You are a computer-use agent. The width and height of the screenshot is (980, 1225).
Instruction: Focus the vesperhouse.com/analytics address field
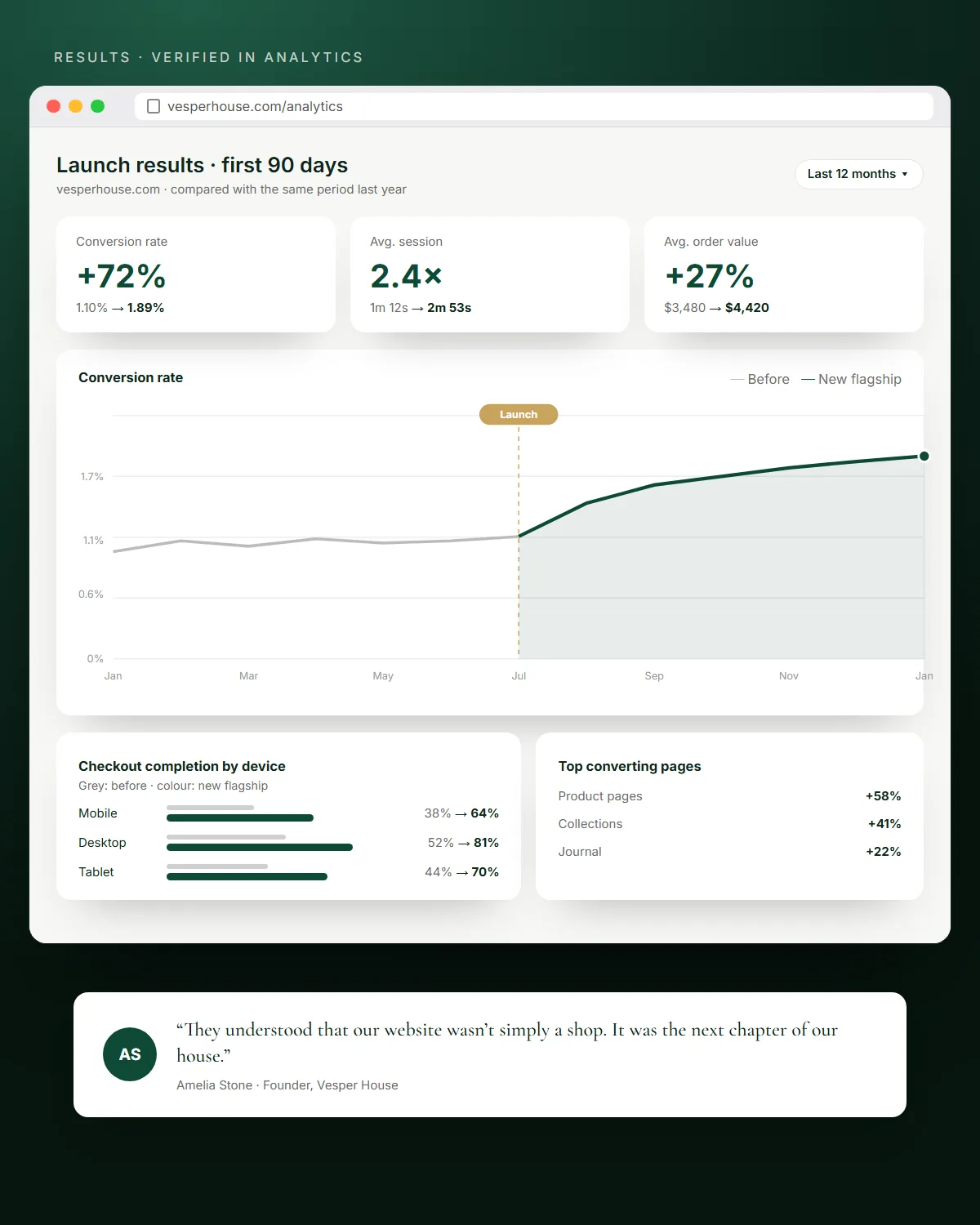pos(534,106)
